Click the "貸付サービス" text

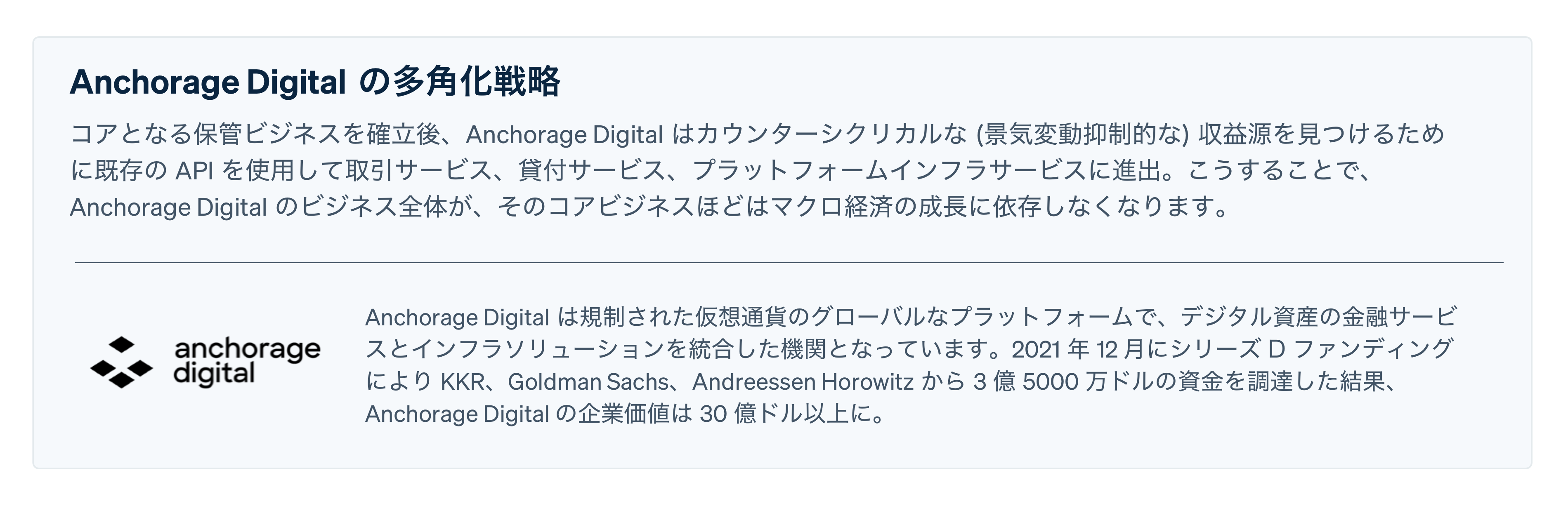(592, 171)
